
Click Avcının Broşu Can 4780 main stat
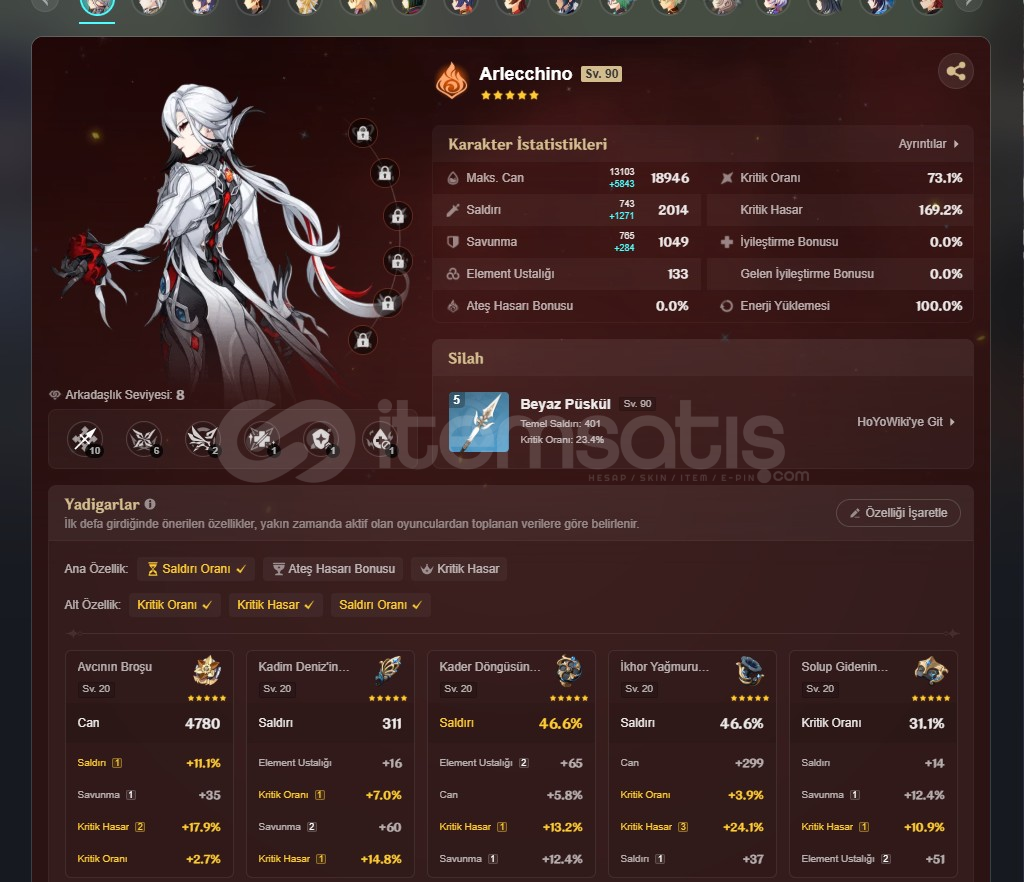tap(149, 723)
